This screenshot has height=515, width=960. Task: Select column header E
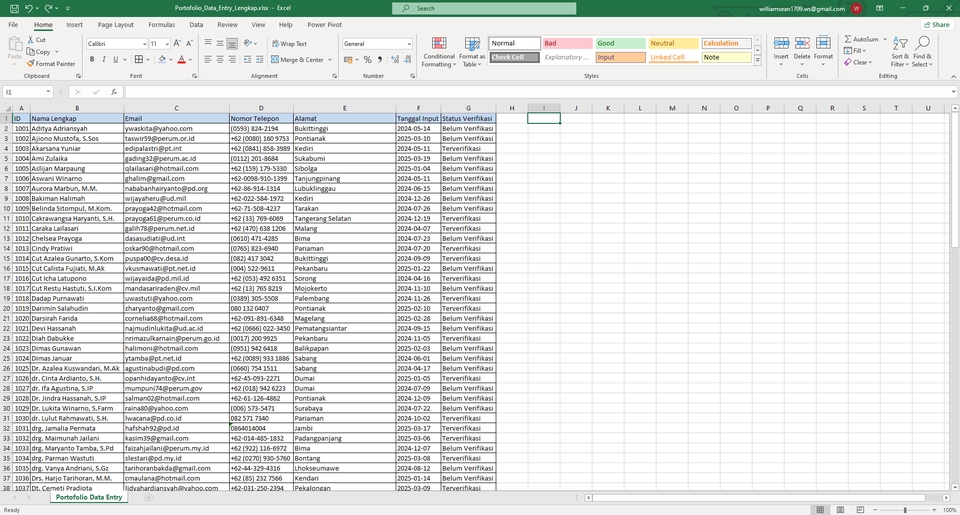click(x=344, y=108)
